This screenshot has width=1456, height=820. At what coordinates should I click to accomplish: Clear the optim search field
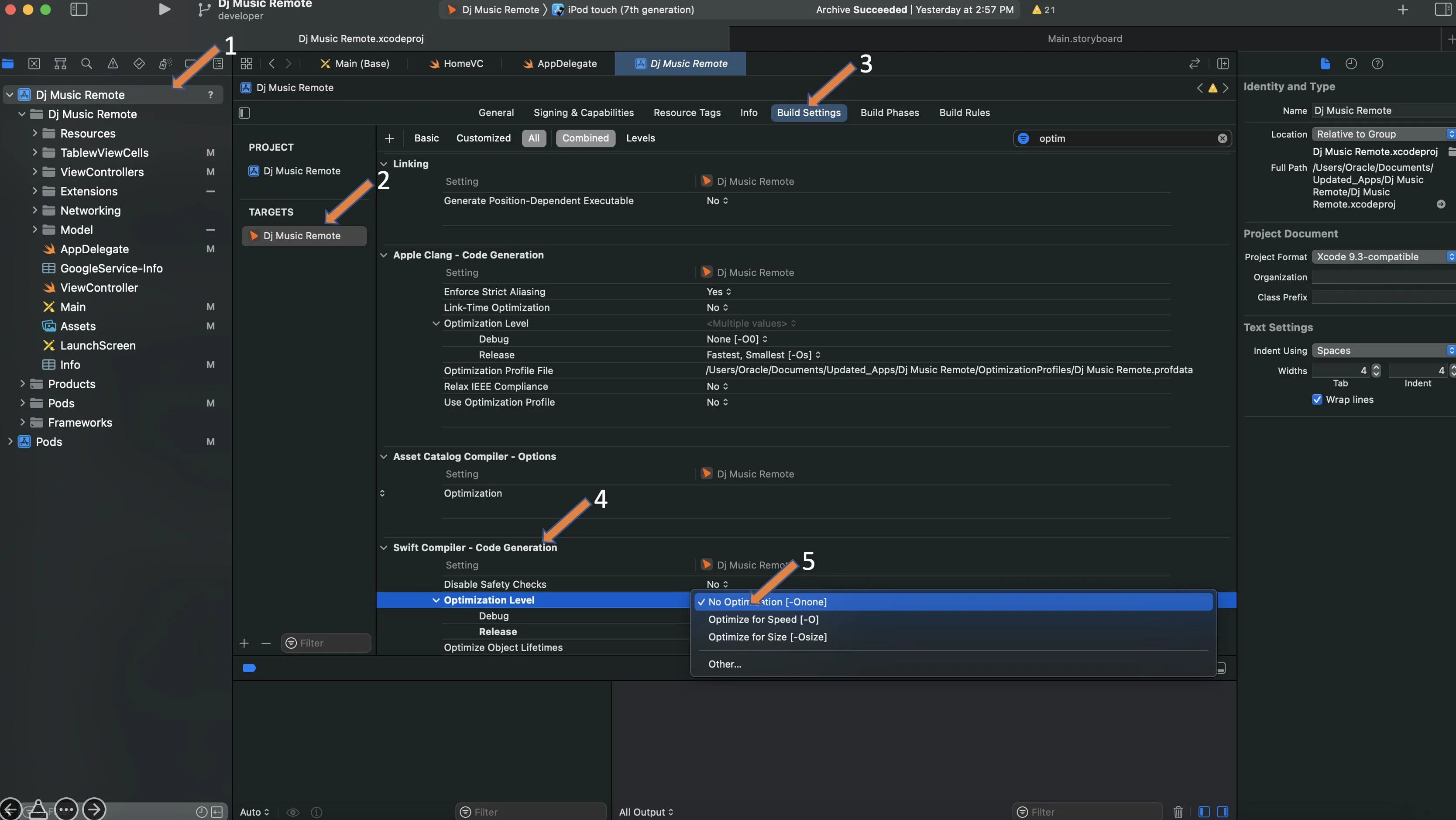(x=1222, y=138)
